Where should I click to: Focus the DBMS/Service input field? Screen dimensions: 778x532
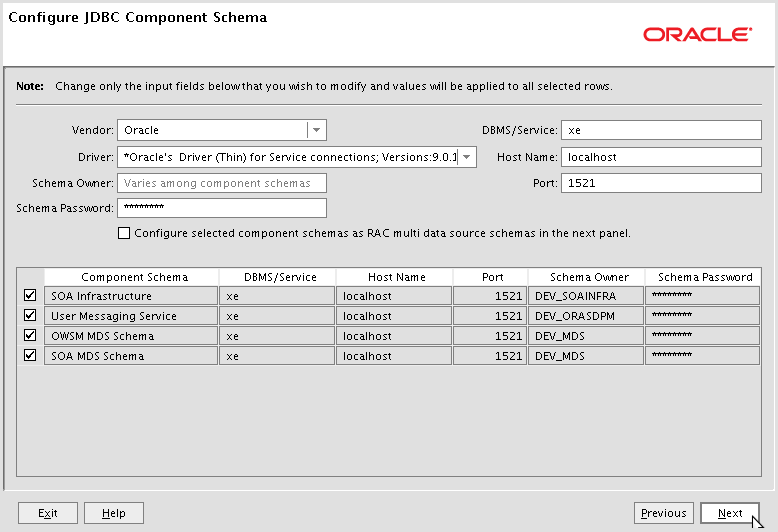click(x=661, y=130)
